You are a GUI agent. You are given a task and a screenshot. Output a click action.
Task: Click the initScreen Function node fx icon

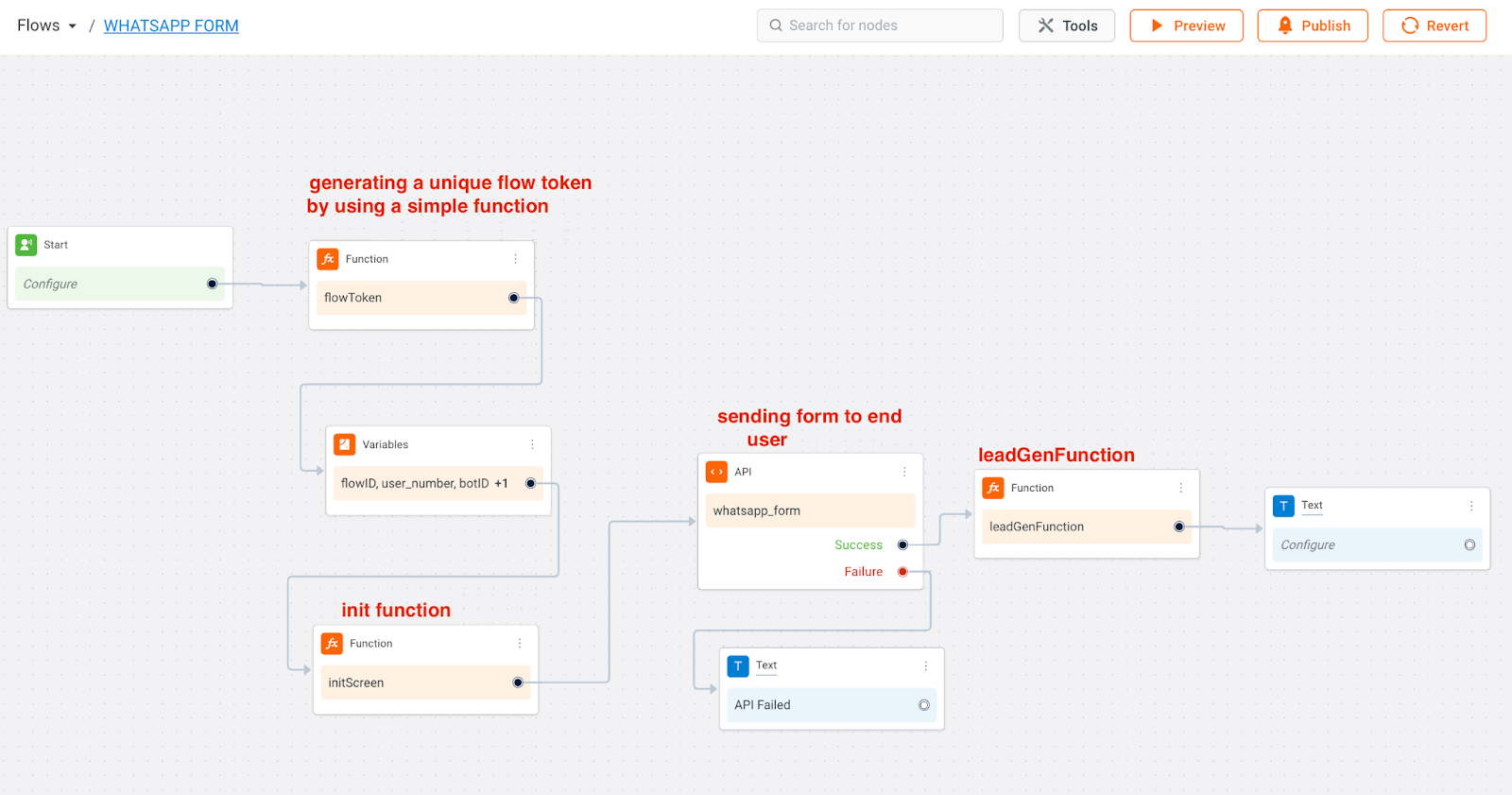click(332, 644)
